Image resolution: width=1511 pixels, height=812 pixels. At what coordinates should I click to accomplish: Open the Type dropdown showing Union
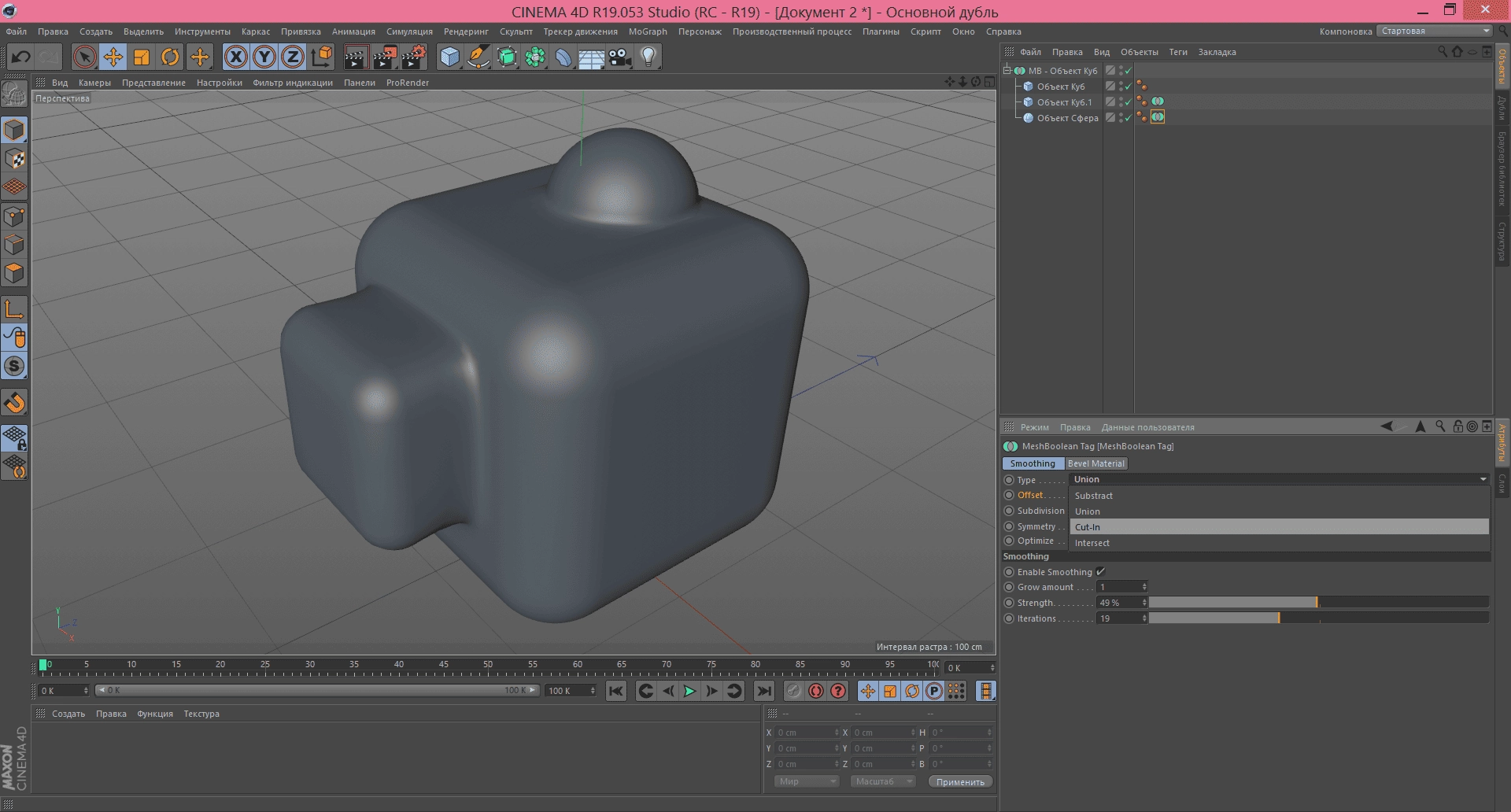1279,479
